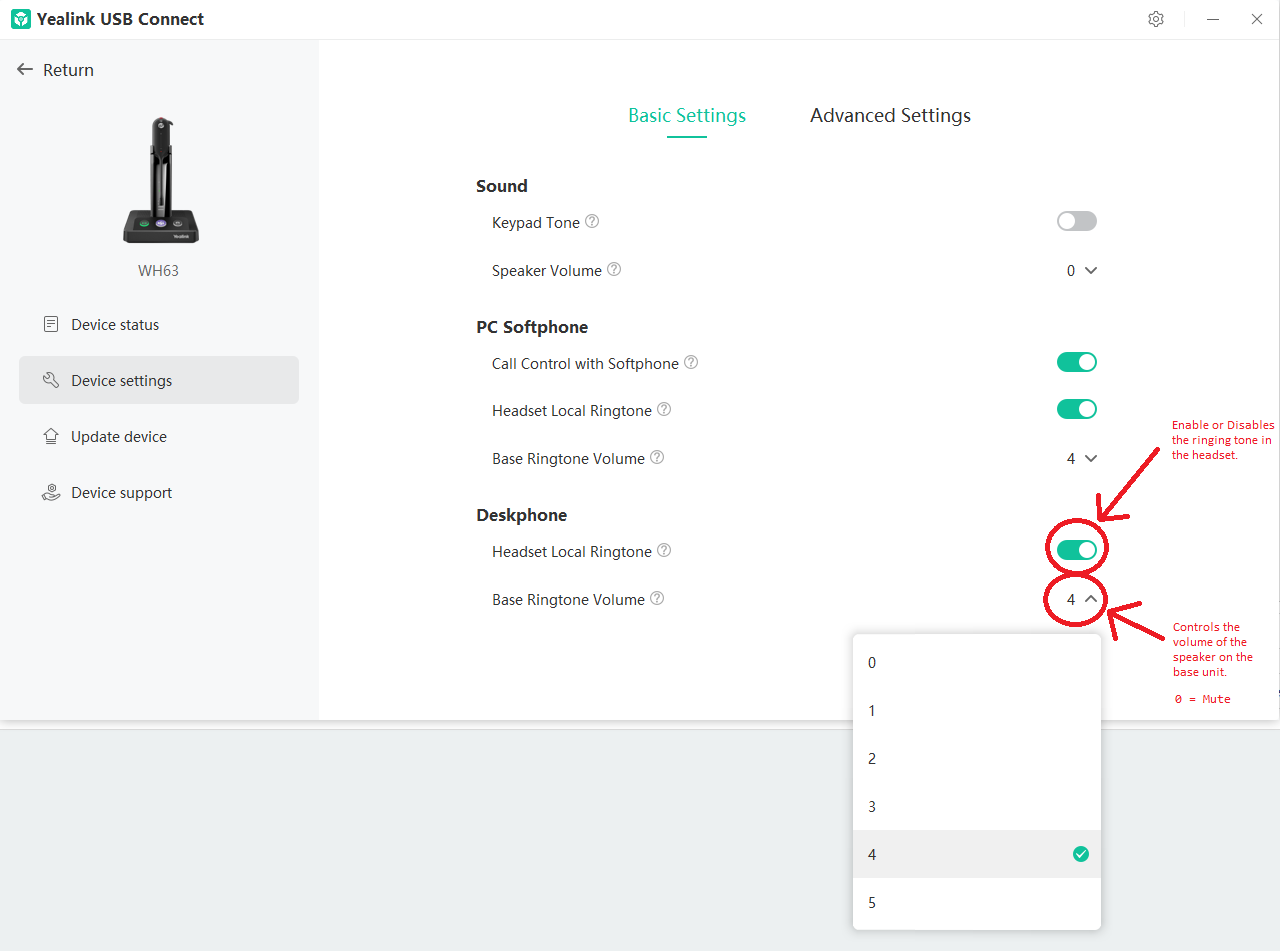Click the Yealink logo icon in title bar
This screenshot has height=951, width=1280.
pyautogui.click(x=21, y=19)
